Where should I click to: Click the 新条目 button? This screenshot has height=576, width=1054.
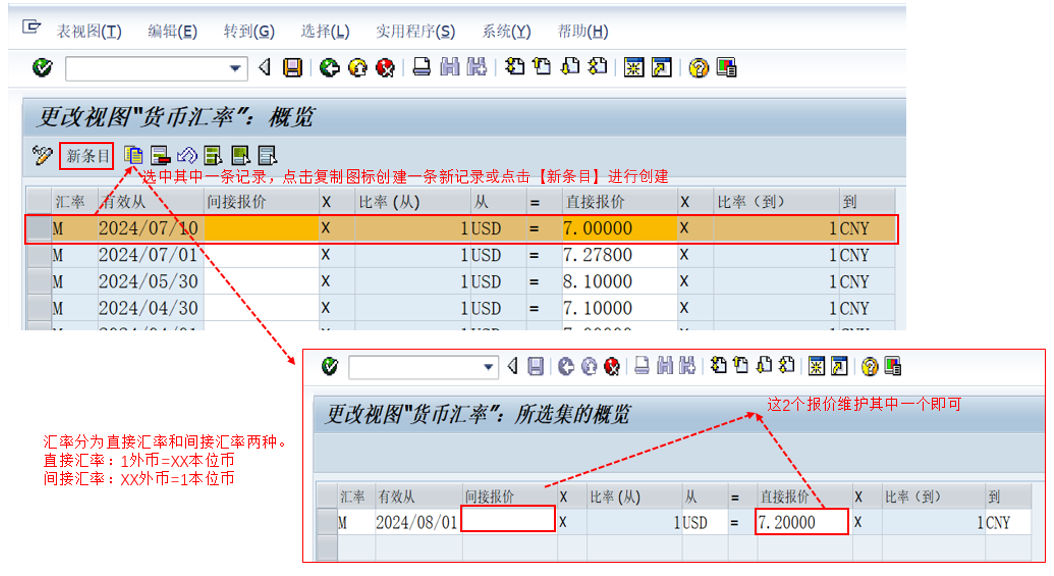coord(86,155)
